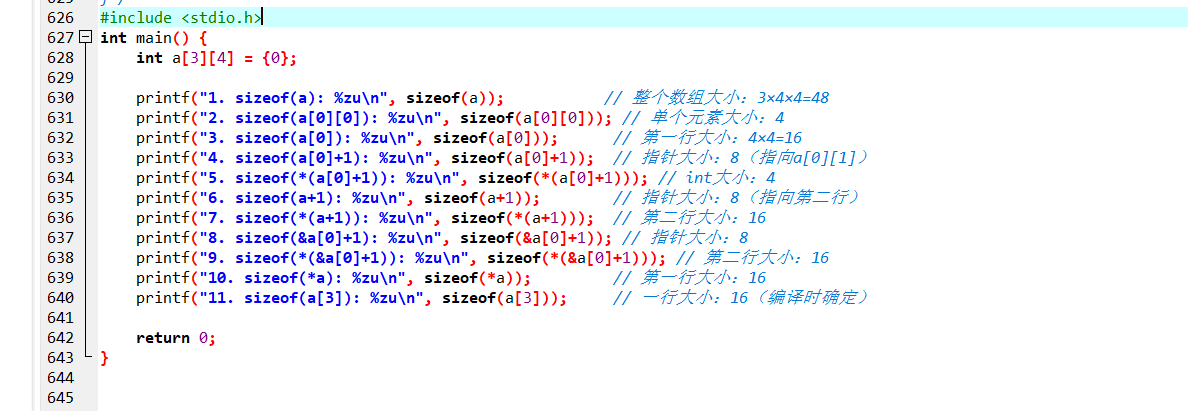Click the printf "9. sizeof(*(&a[0]+1))" string
The image size is (1188, 411).
tap(335, 258)
